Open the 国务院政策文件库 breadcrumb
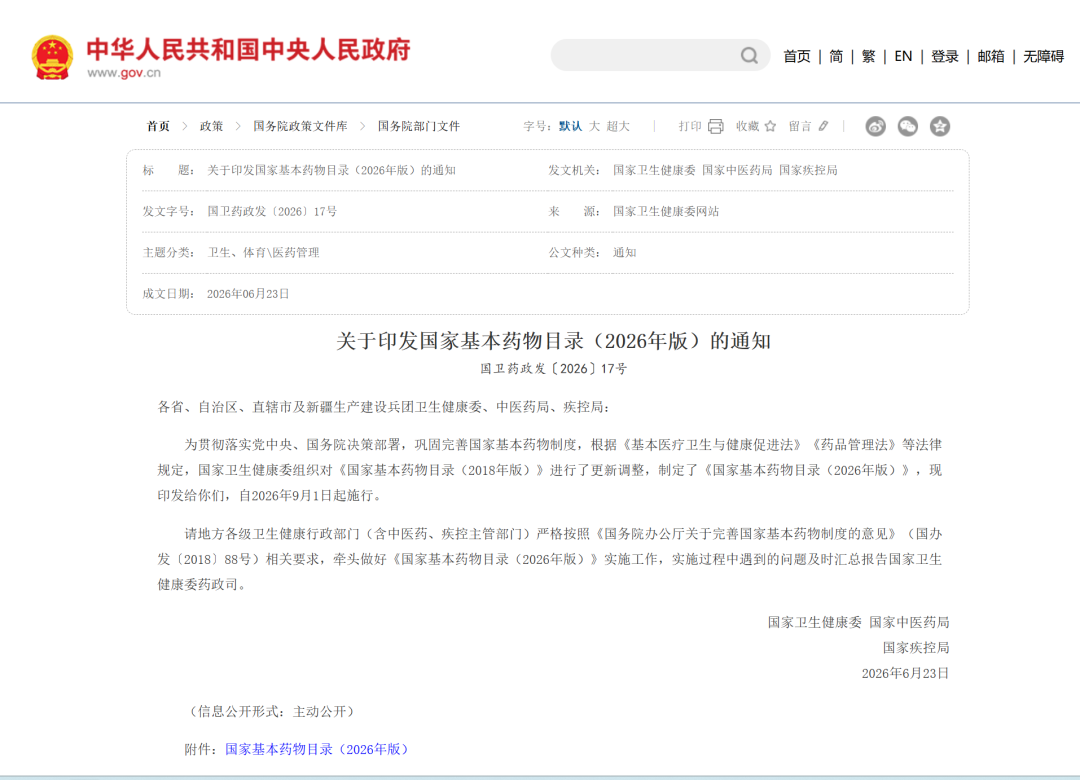Image resolution: width=1080 pixels, height=780 pixels. (300, 126)
